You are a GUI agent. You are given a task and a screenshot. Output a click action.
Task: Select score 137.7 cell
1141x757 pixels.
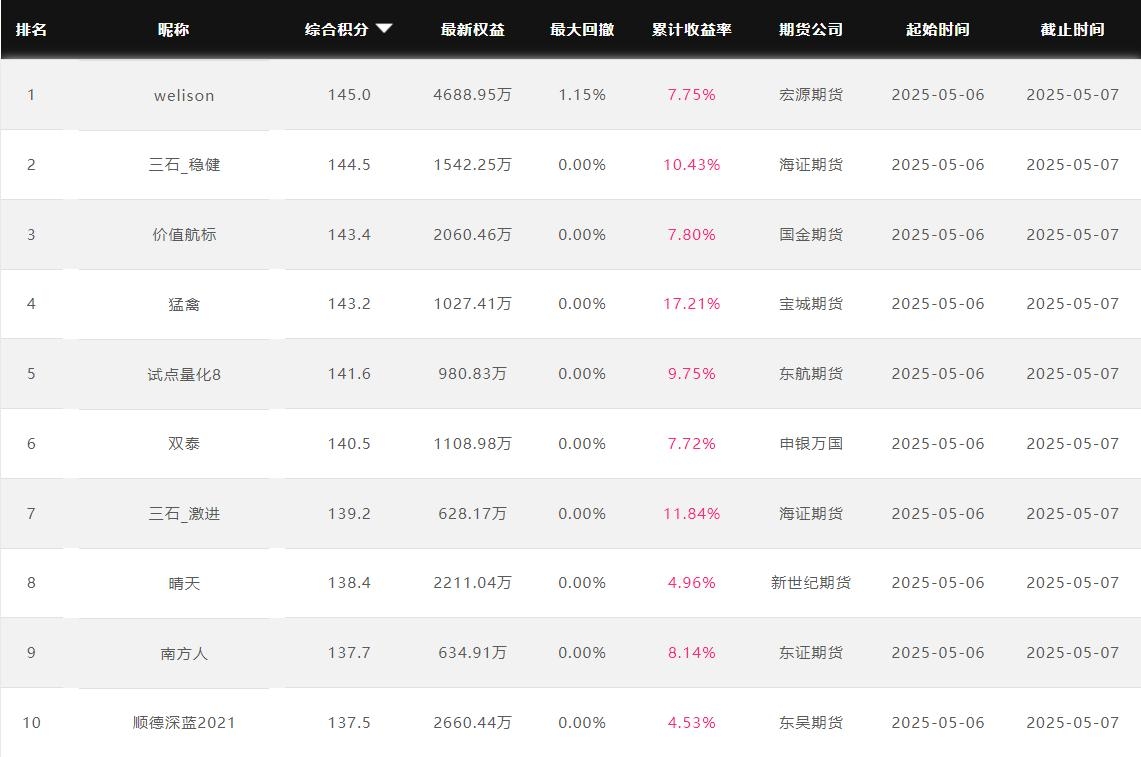pos(349,652)
